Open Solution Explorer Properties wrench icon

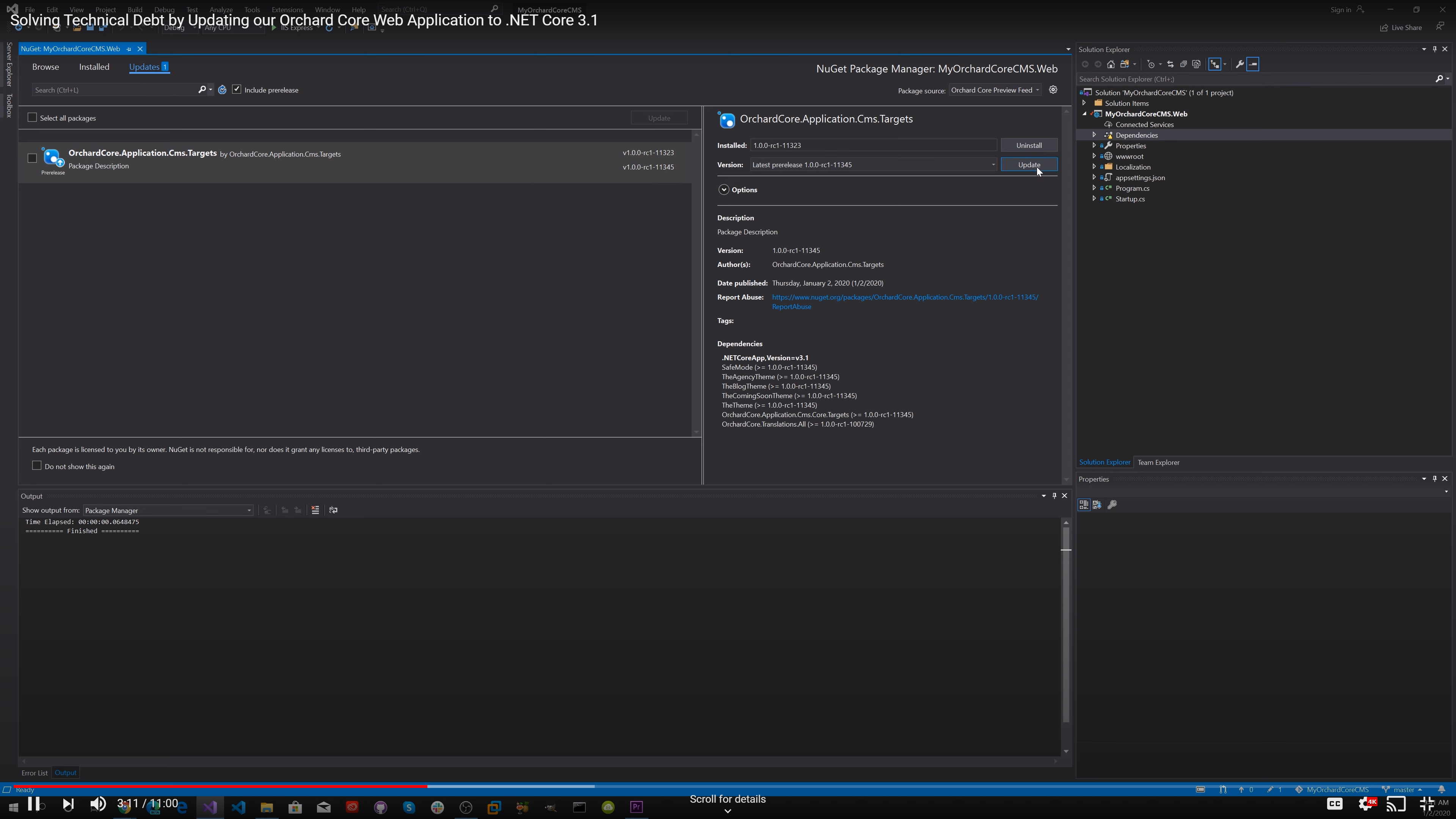click(x=1239, y=64)
